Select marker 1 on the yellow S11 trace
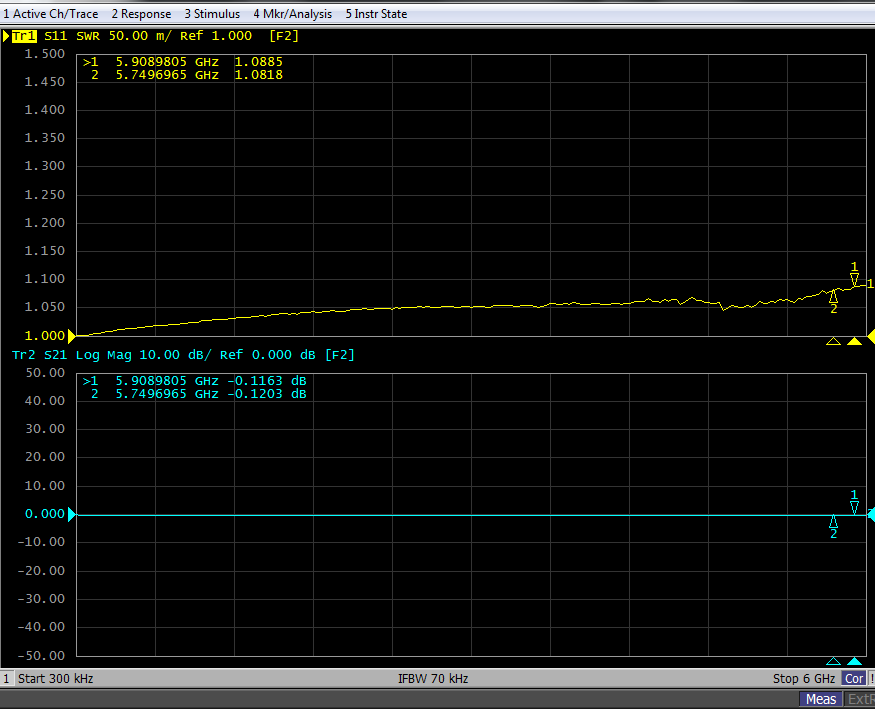Image resolution: width=875 pixels, height=709 pixels. pos(854,279)
